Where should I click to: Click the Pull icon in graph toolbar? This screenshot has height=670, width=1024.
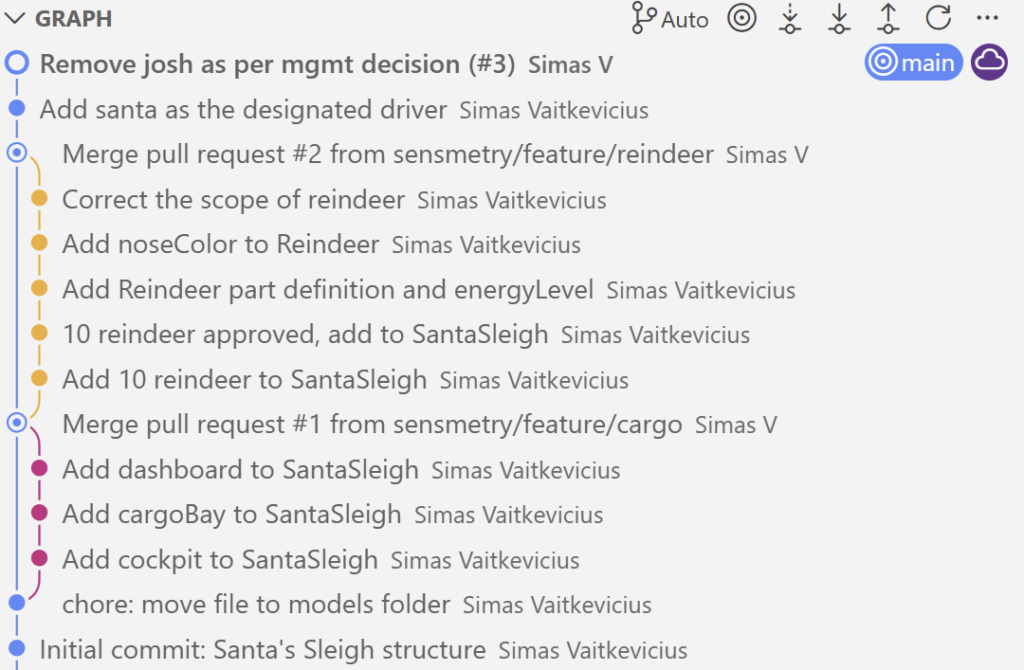[839, 19]
